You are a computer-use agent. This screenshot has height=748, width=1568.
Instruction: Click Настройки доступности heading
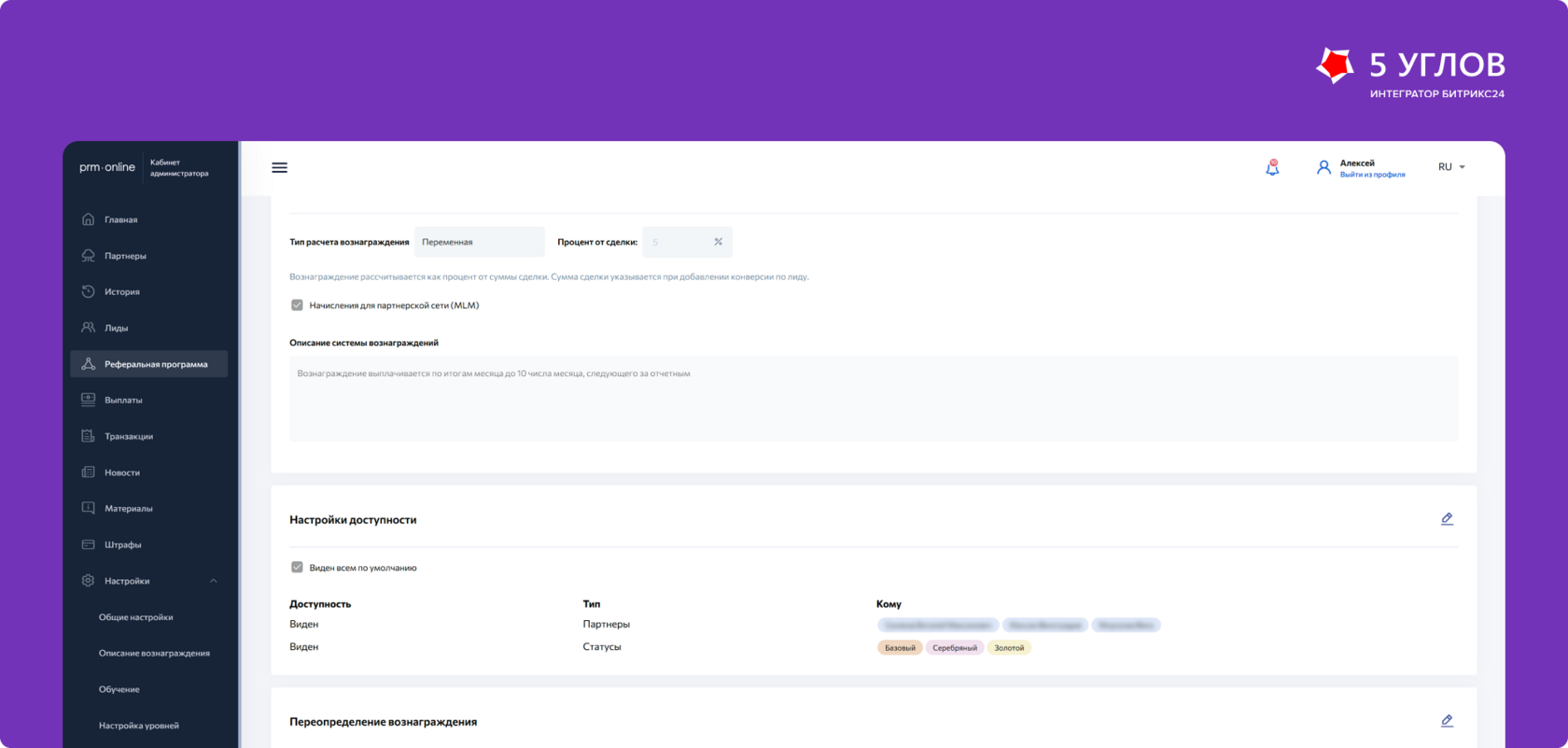coord(353,519)
